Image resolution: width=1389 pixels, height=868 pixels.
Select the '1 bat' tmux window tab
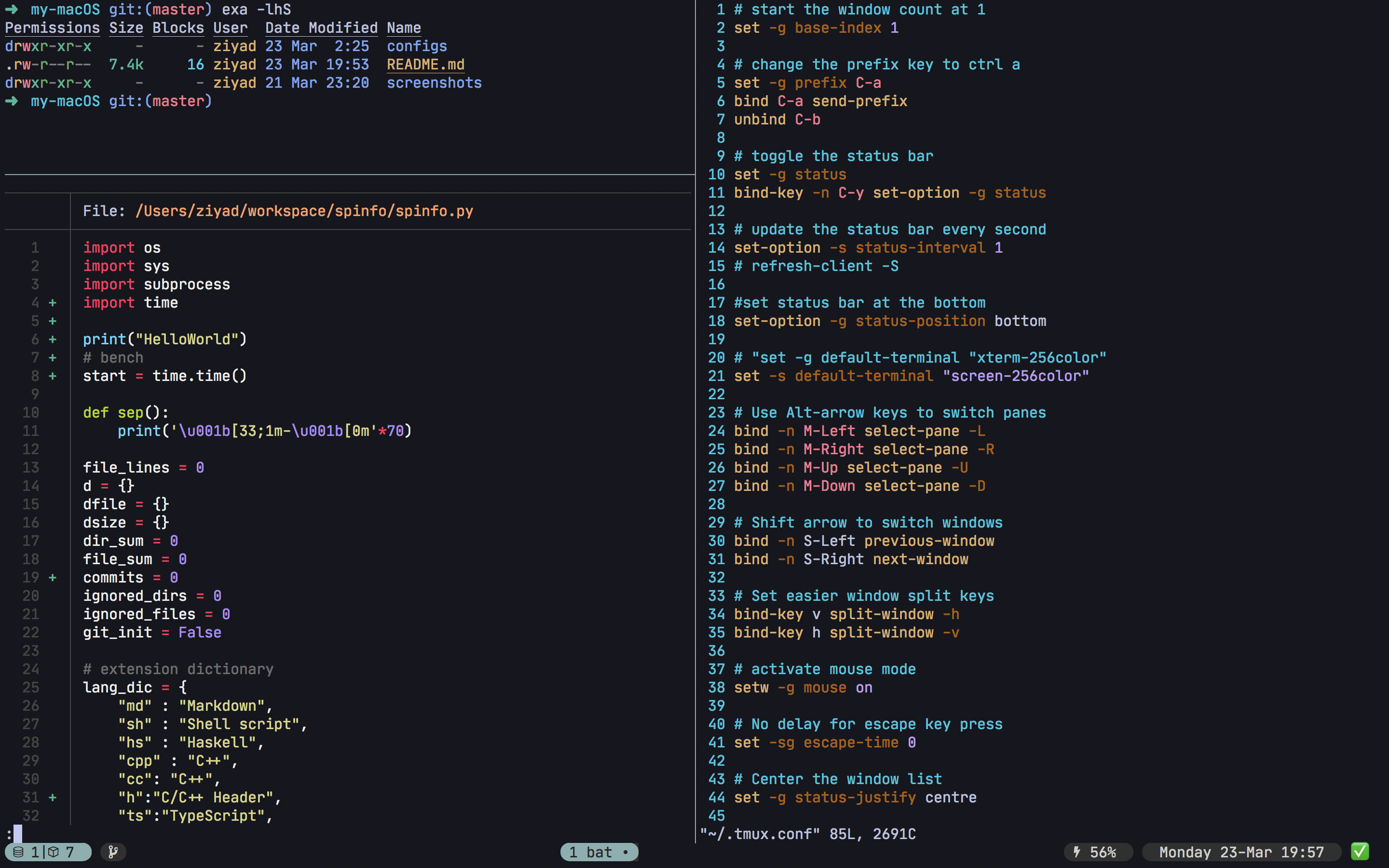(x=599, y=852)
